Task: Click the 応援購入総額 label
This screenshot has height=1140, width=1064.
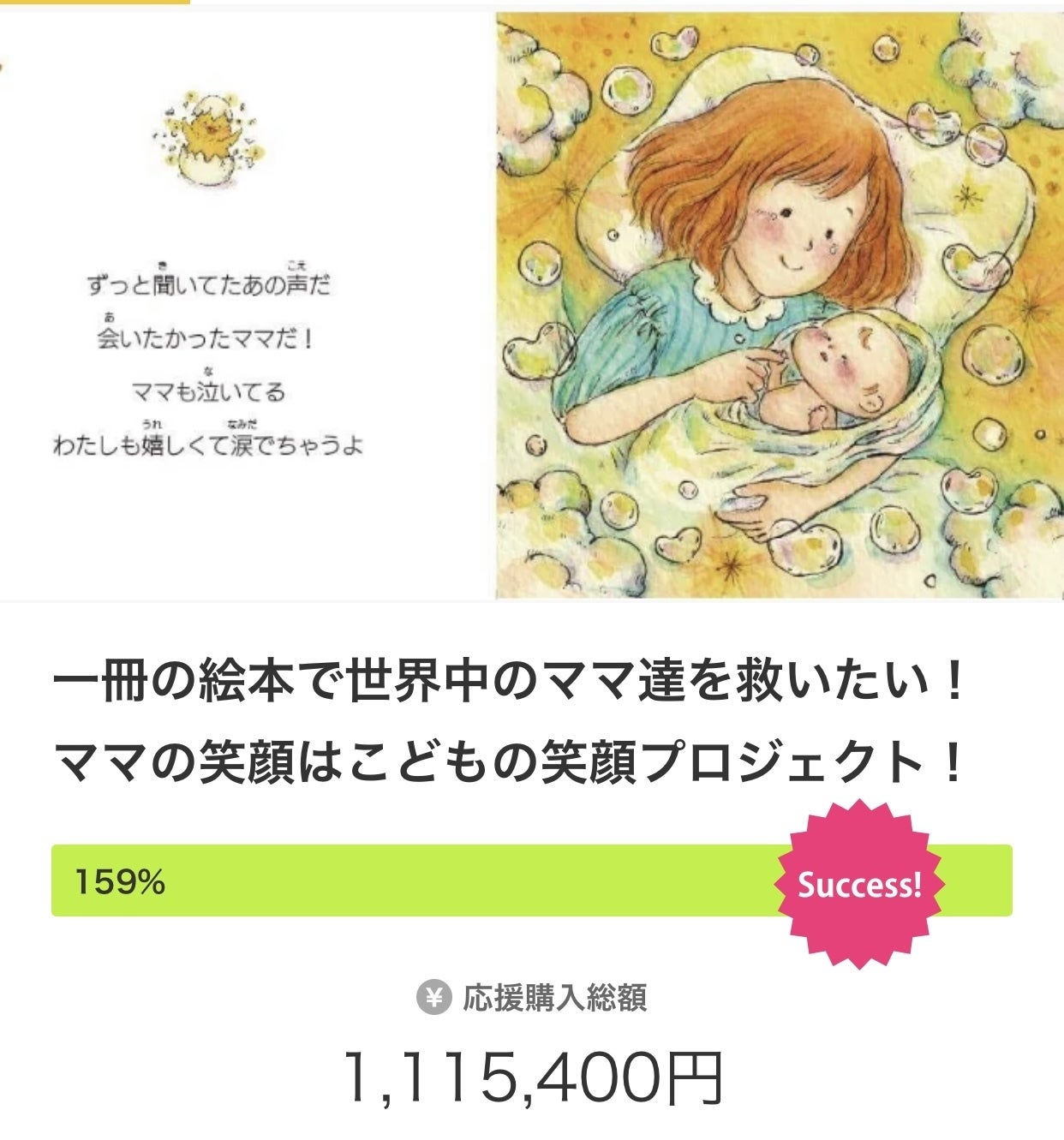Action: click(554, 998)
